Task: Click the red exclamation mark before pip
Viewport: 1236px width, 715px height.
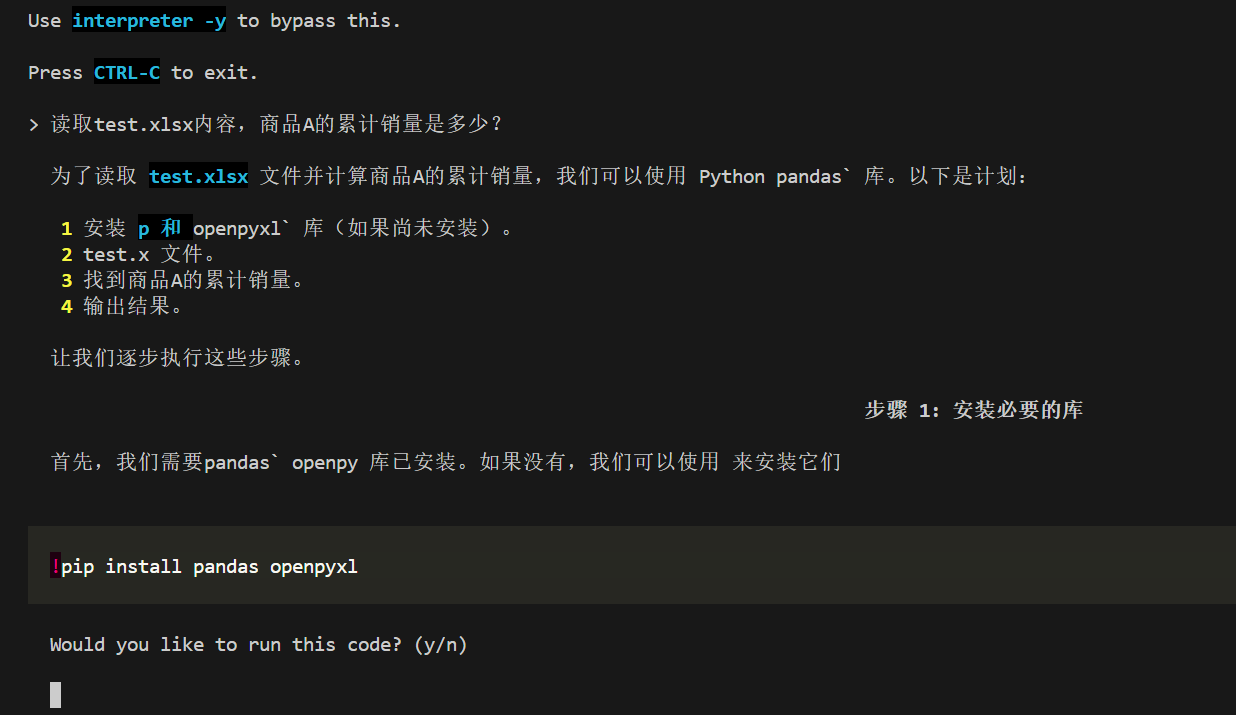Action: tap(55, 567)
